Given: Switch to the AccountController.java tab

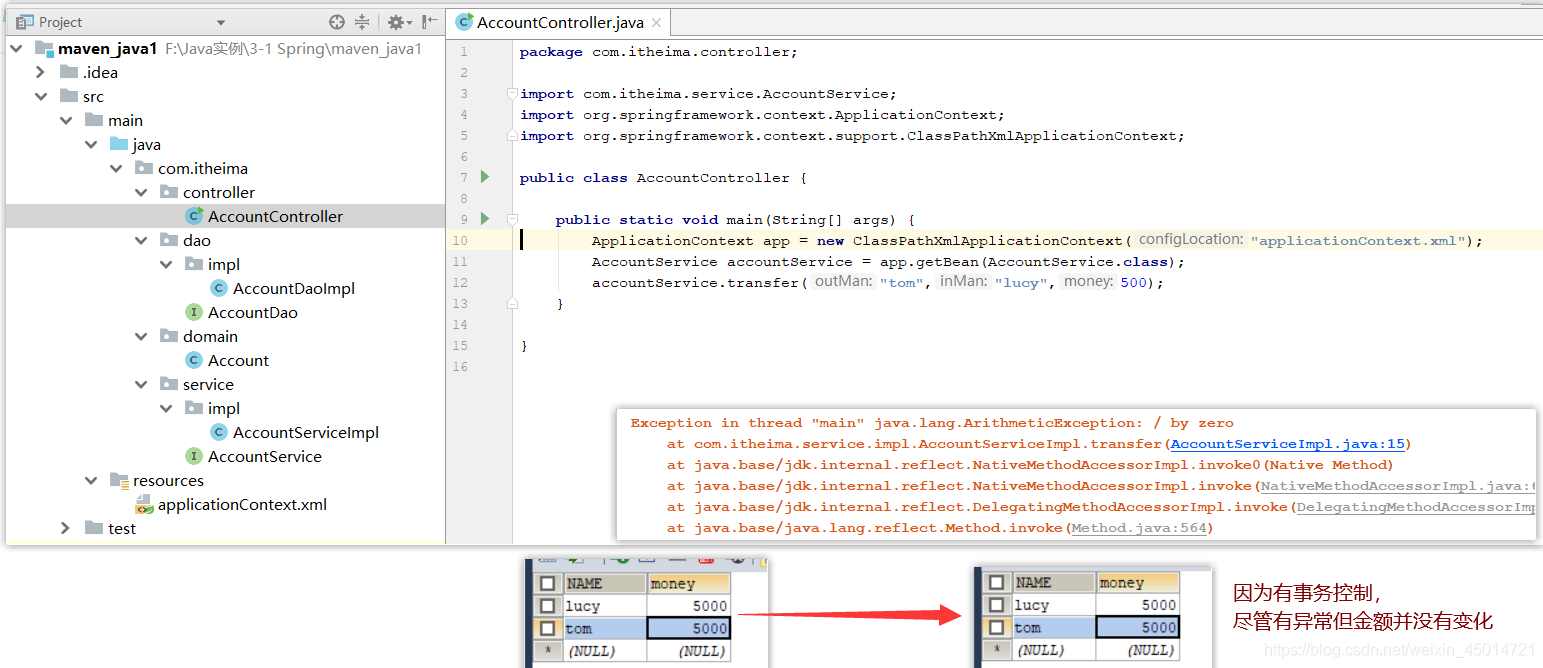Looking at the screenshot, I should [x=560, y=22].
